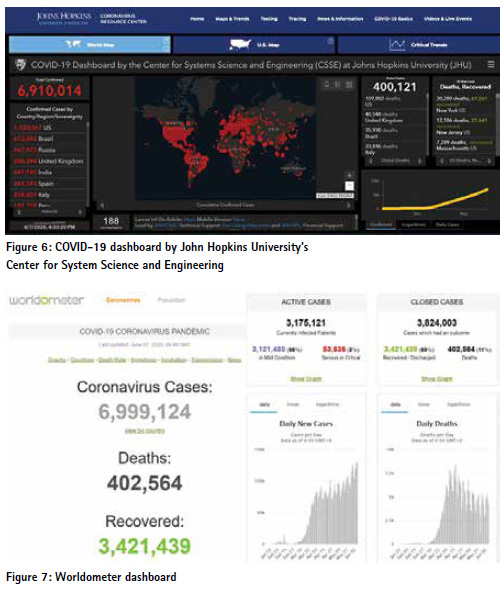
Task: Click 'view by country' link under case count
Action: pos(144,431)
